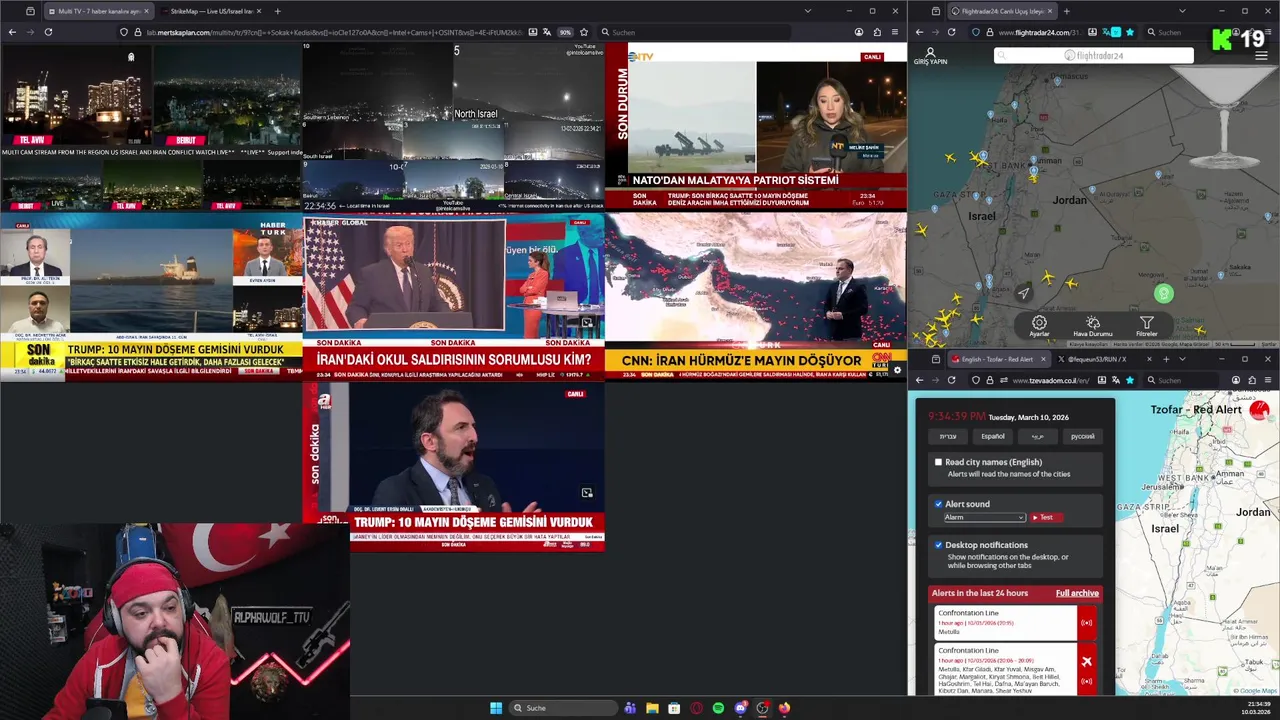
Task: Click bookmark star in Tzofar window
Action: [1130, 380]
